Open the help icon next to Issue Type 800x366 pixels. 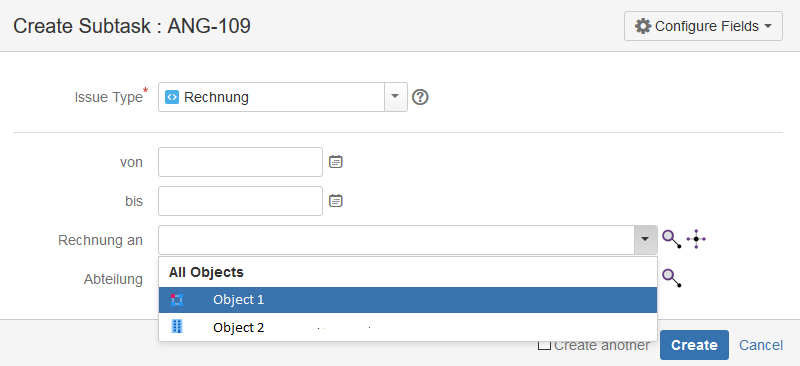(x=420, y=97)
